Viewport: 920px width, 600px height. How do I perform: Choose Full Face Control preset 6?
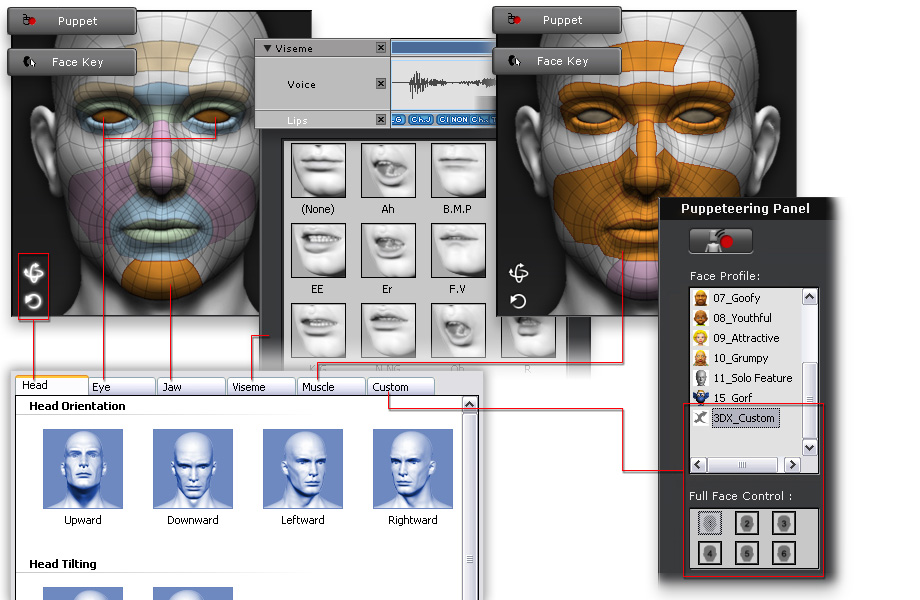coord(784,552)
